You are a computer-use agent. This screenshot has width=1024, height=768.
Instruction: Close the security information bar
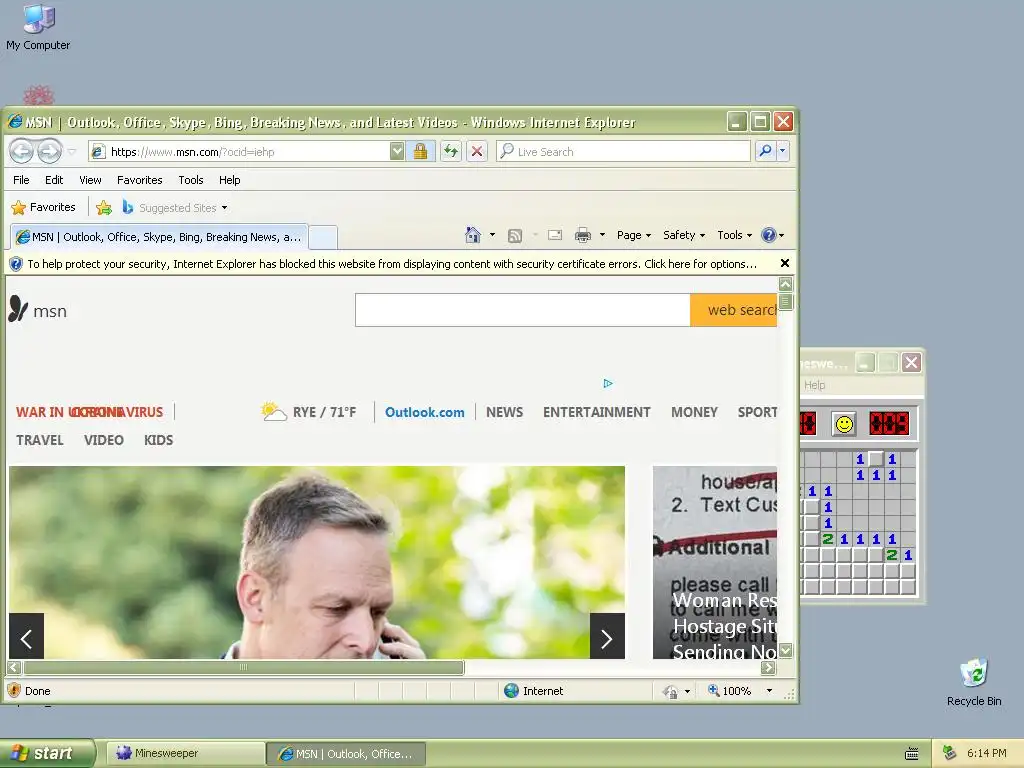(785, 263)
